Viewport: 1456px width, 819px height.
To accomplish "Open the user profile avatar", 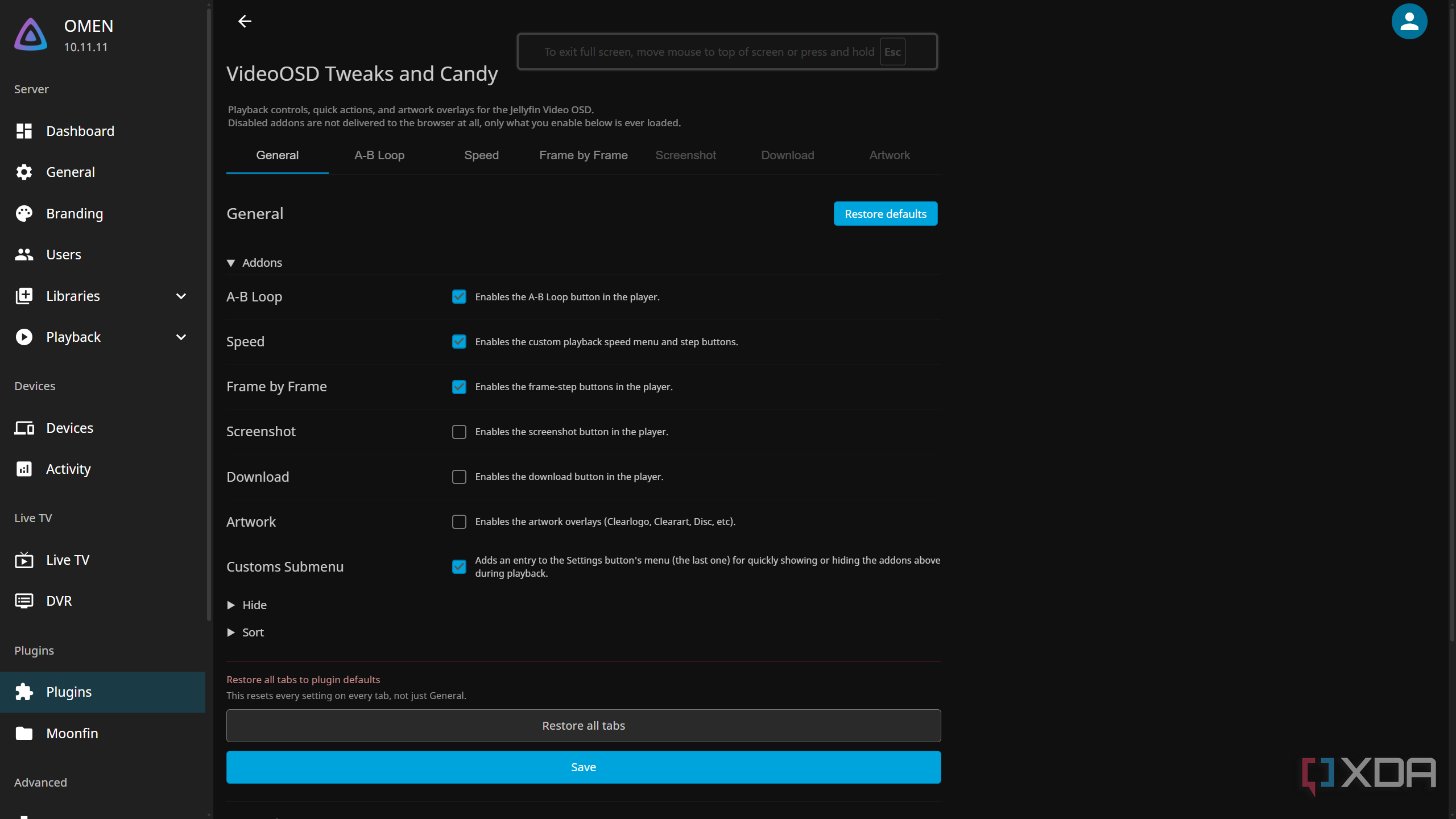I will coord(1409,22).
